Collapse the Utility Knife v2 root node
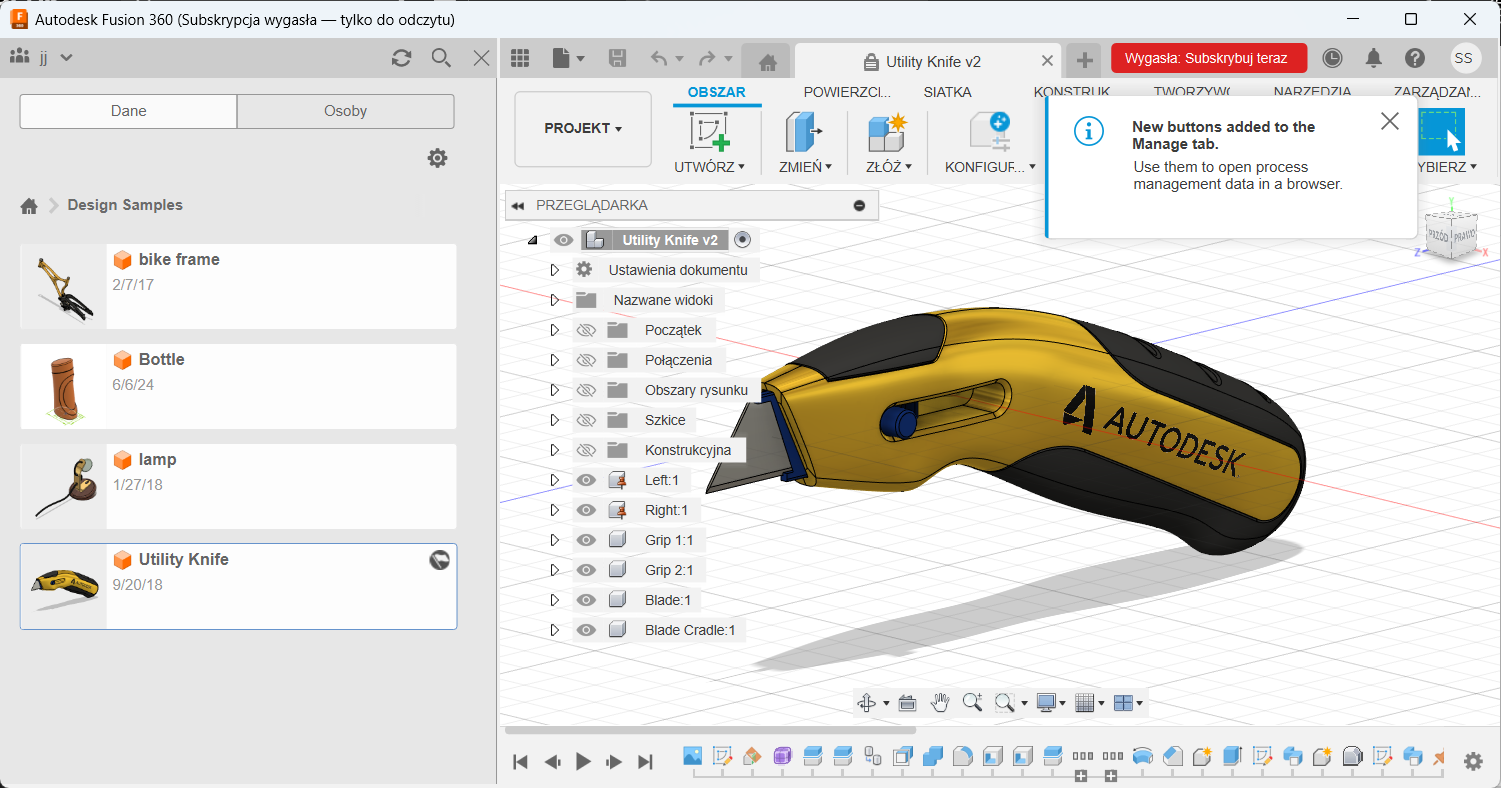The image size is (1501, 788). click(532, 240)
